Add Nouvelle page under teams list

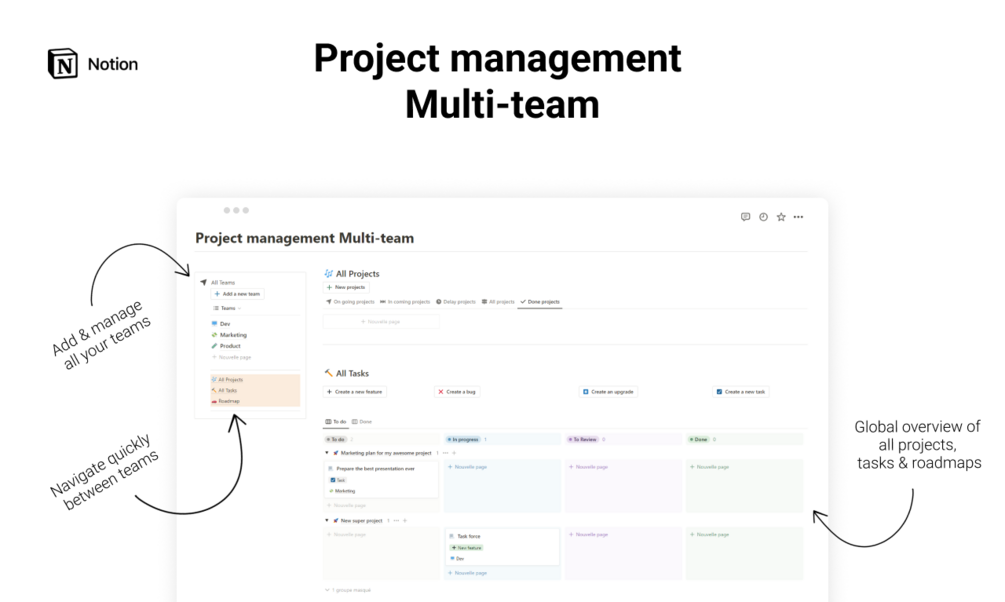pyautogui.click(x=232, y=357)
